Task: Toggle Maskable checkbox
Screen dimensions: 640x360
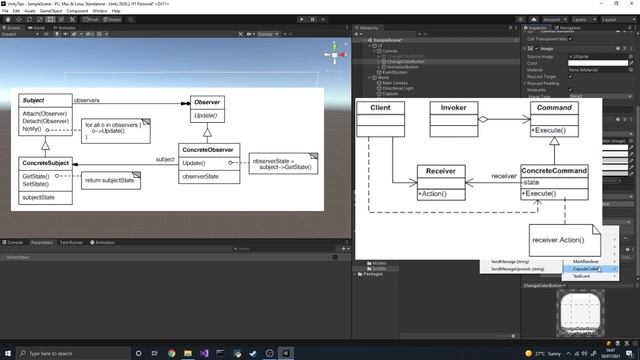Action: 571,90
